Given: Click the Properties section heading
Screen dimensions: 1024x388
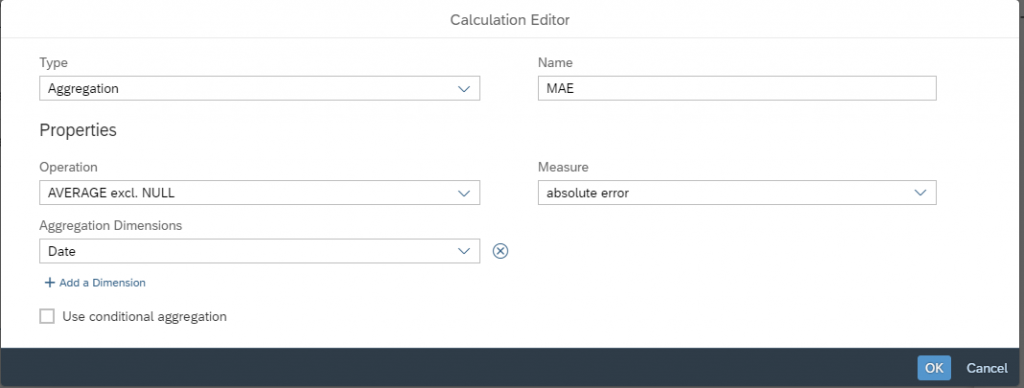Looking at the screenshot, I should (78, 130).
